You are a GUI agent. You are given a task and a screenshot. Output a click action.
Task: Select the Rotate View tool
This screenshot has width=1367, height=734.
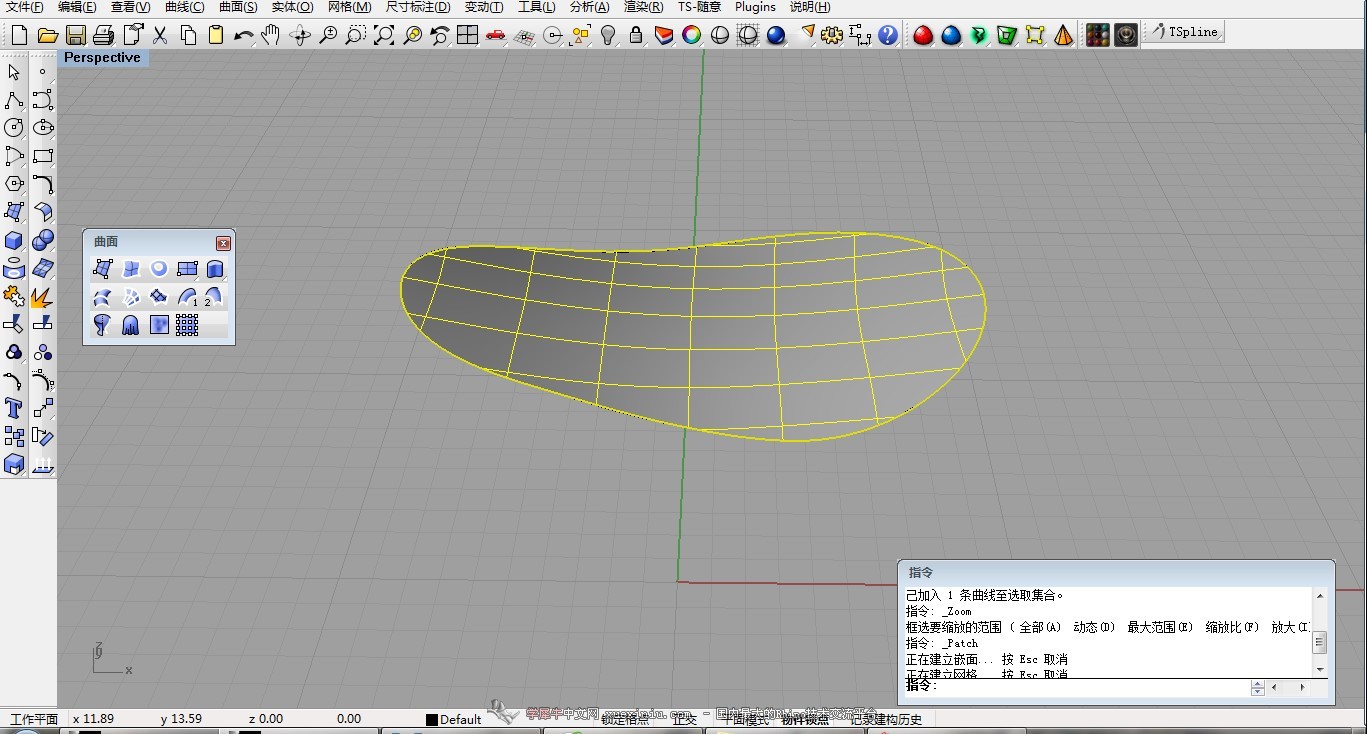coord(299,35)
